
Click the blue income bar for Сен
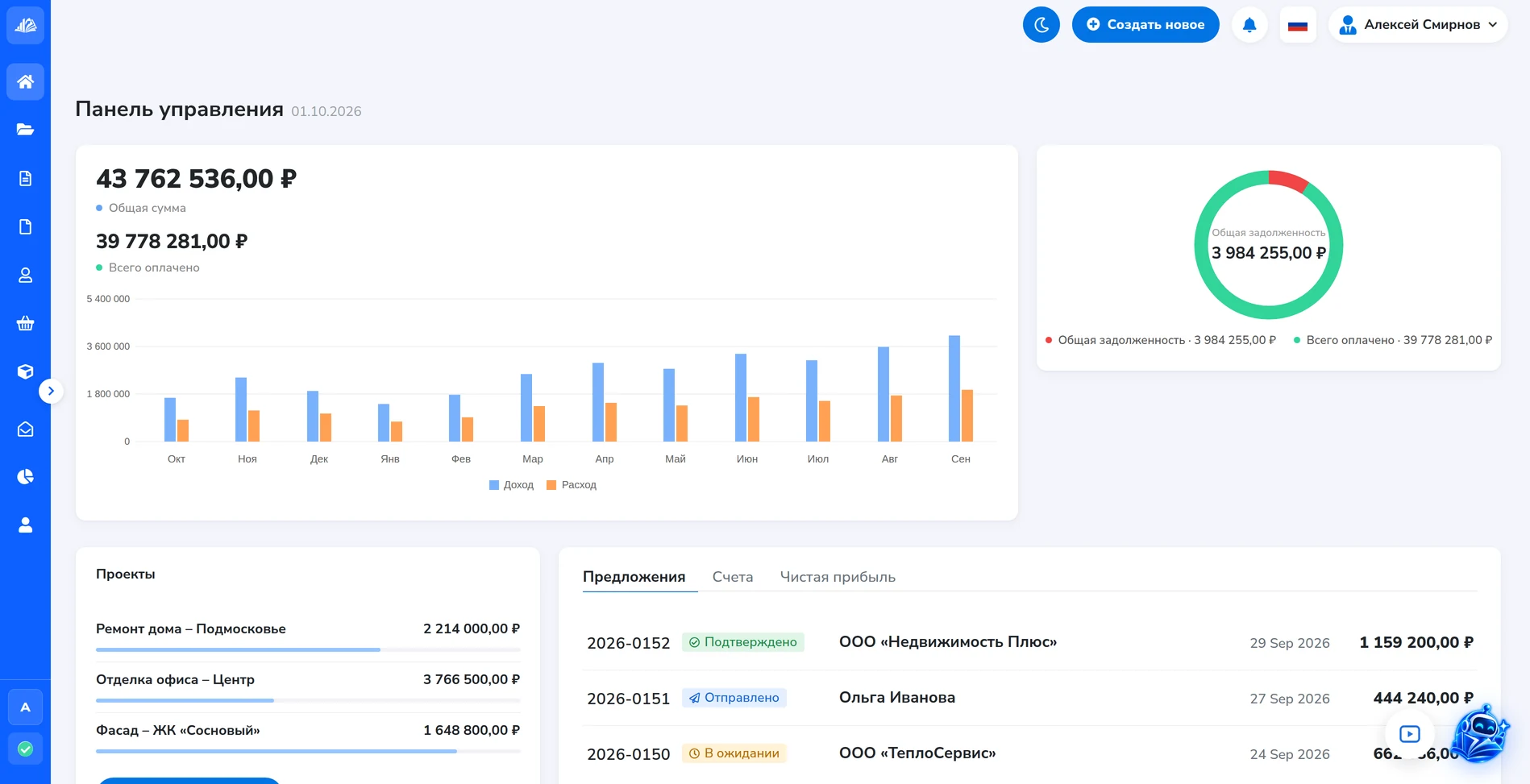[954, 388]
